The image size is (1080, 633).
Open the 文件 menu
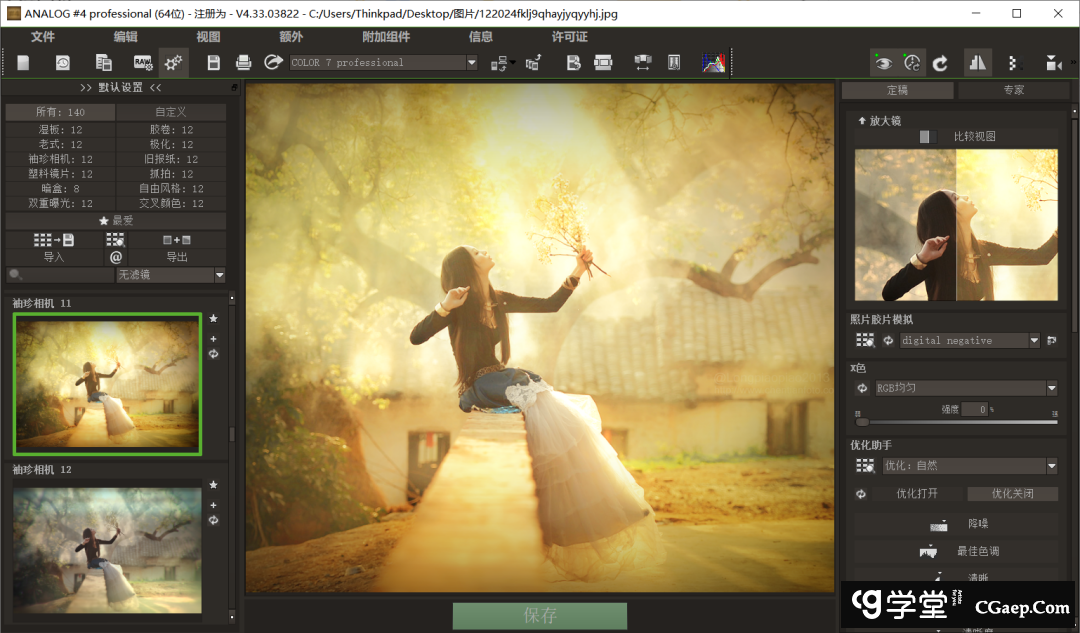click(43, 37)
